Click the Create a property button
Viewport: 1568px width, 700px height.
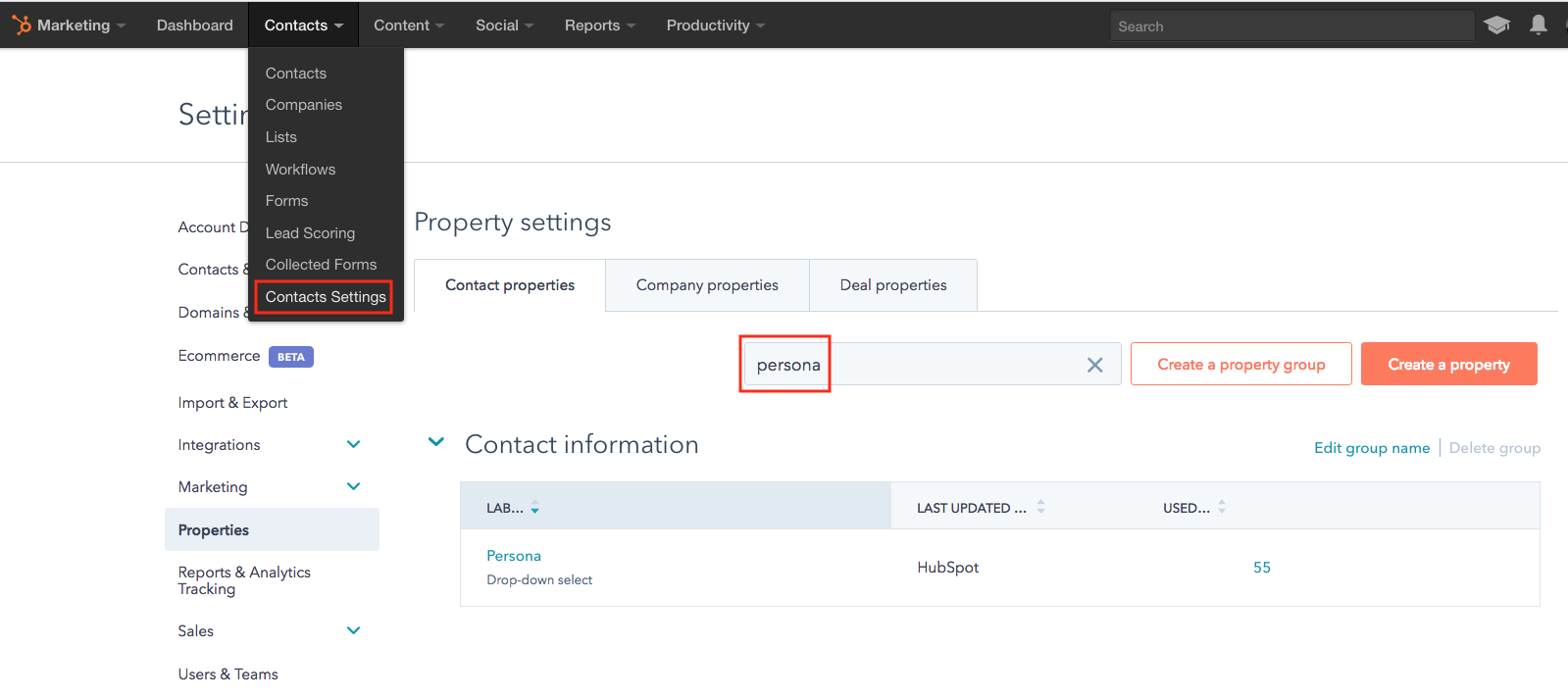click(x=1448, y=365)
